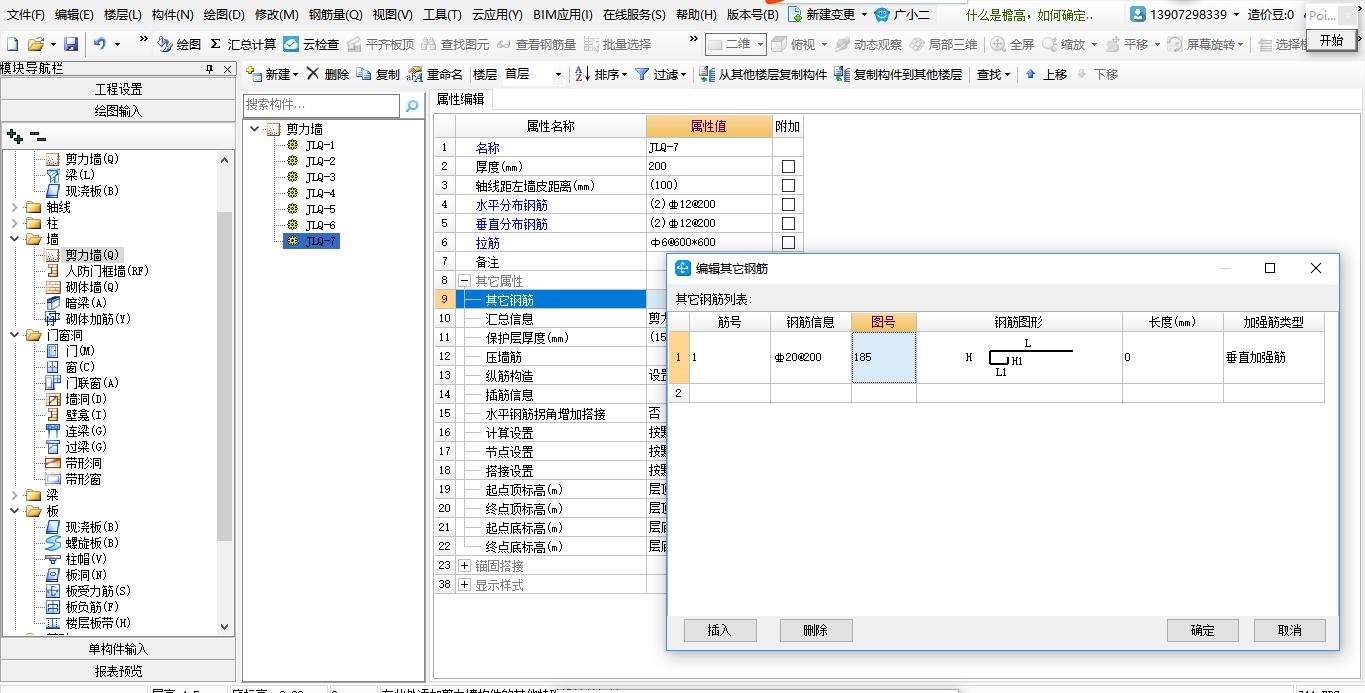Select the 图号 cell containing 185
This screenshot has width=1365, height=693.
tap(883, 357)
